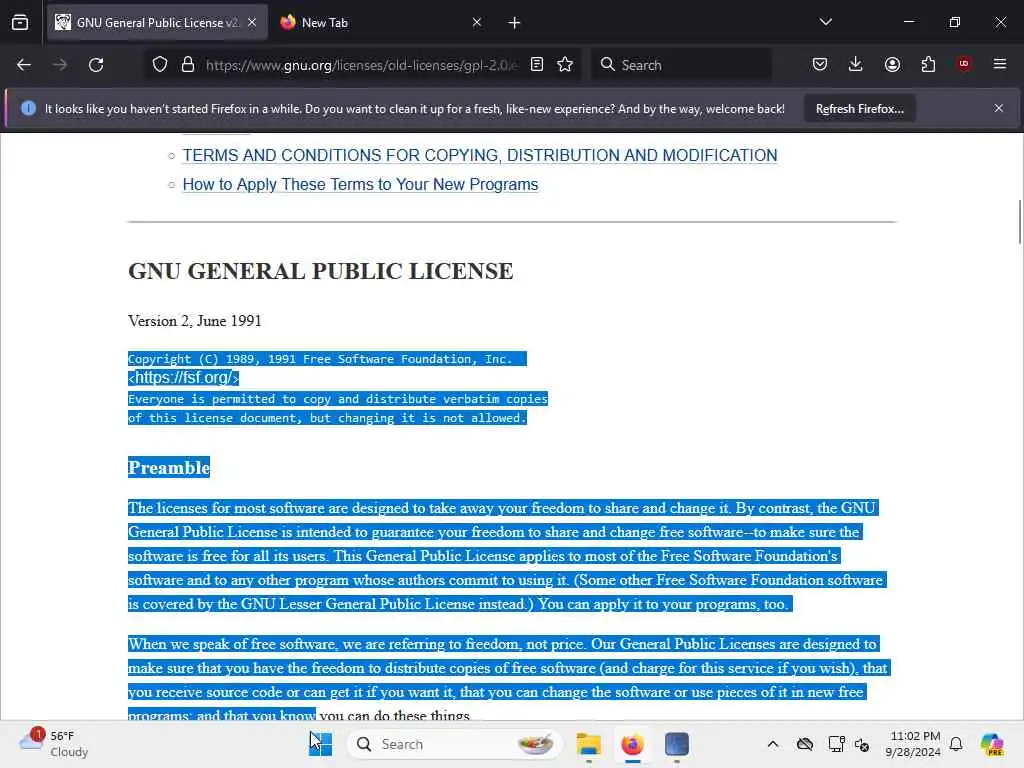Open File Explorer from the taskbar
Screen dimensions: 1024x768
coord(588,744)
